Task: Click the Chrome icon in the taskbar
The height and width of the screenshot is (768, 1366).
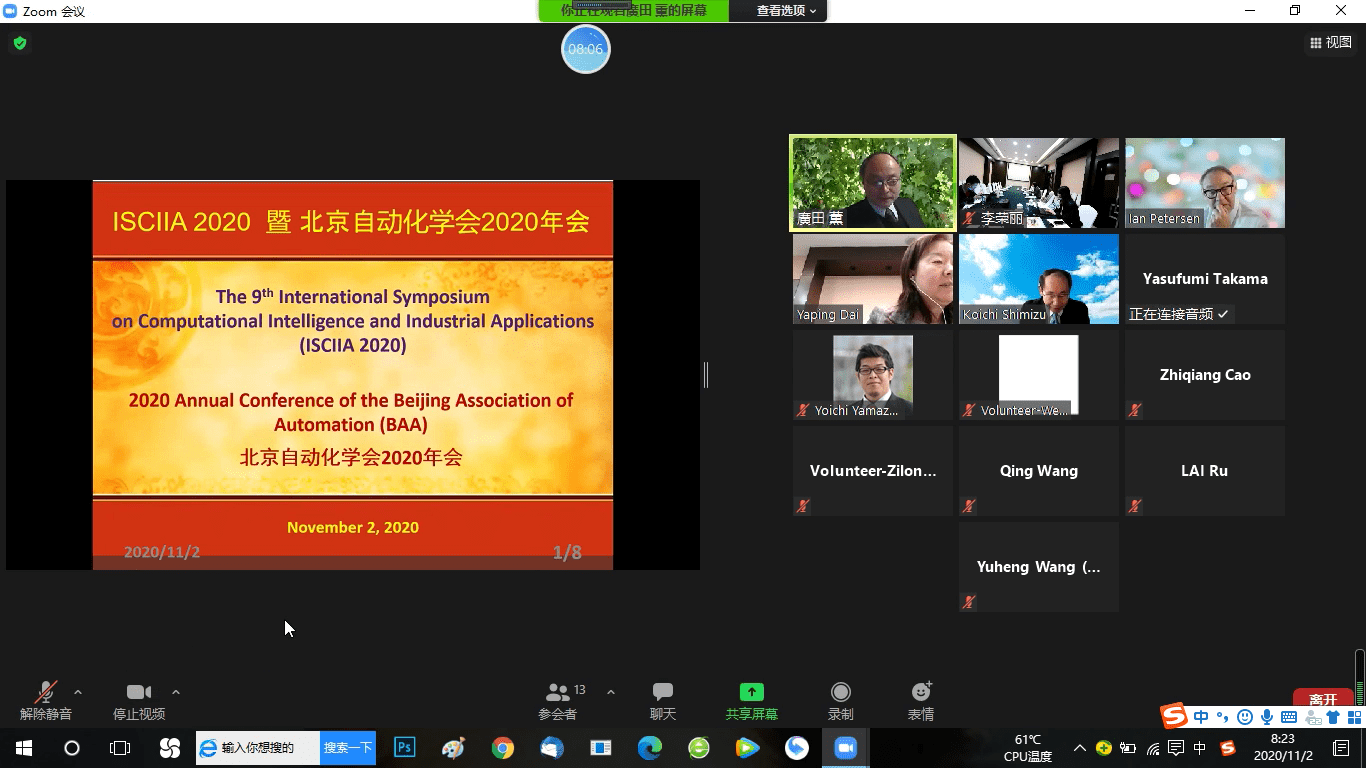Action: click(502, 748)
